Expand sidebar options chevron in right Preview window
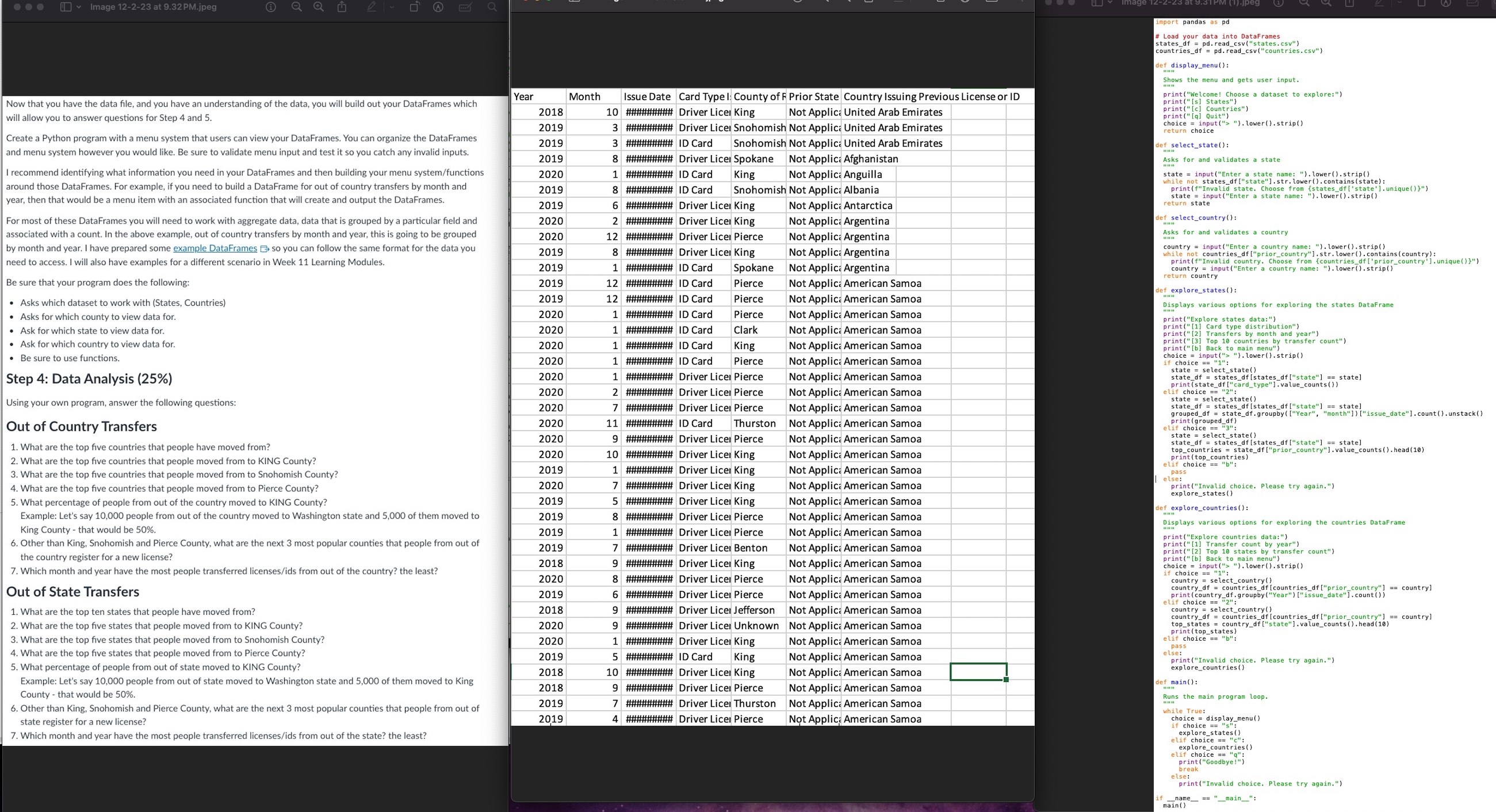This screenshot has height=812, width=1496. pos(1110,3)
